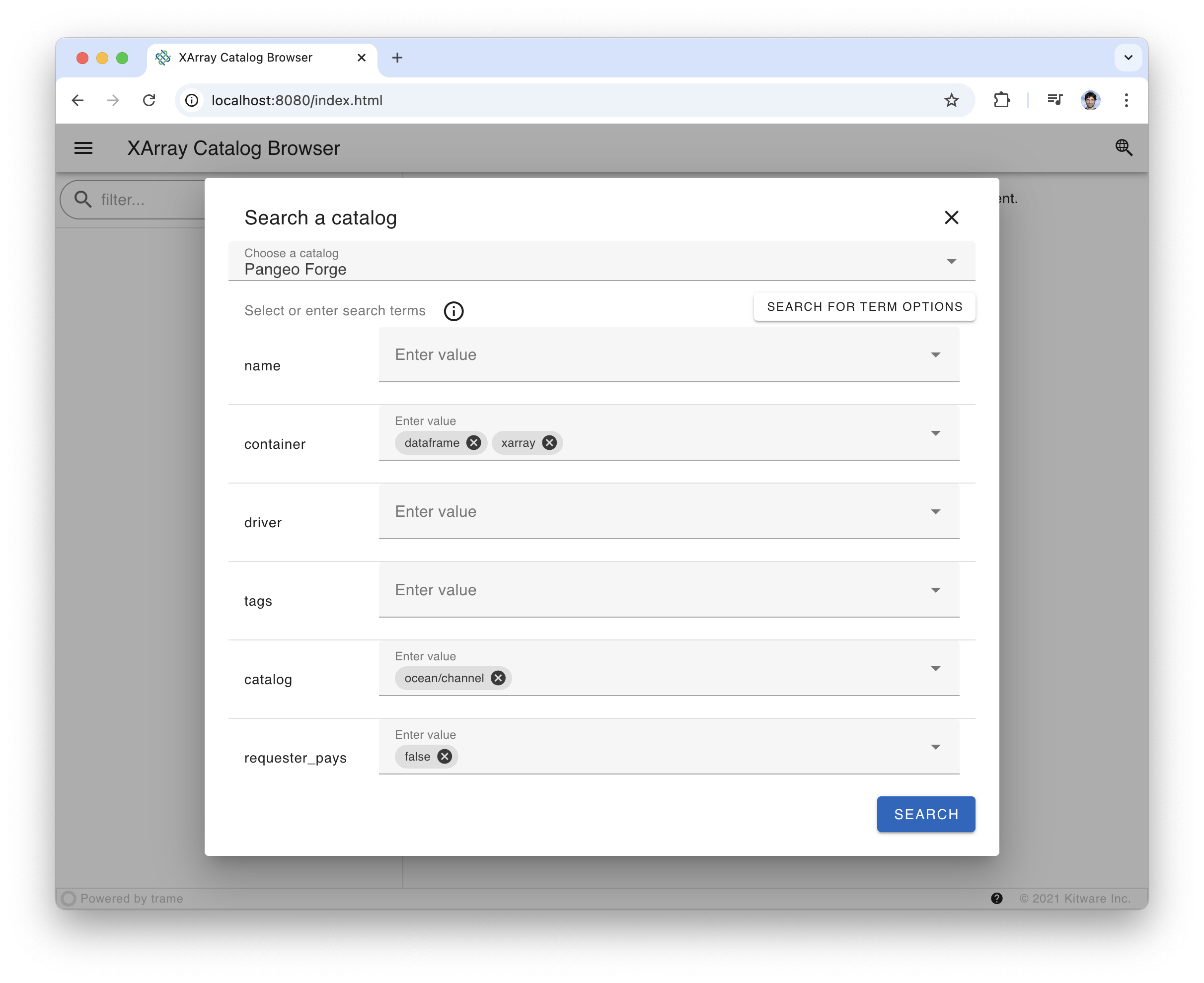This screenshot has height=983, width=1204.
Task: Enter a value in the name field
Action: 659,354
